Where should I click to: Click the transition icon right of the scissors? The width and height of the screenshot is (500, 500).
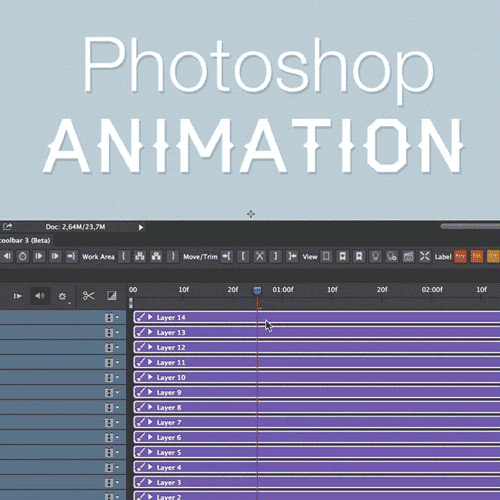[x=112, y=296]
